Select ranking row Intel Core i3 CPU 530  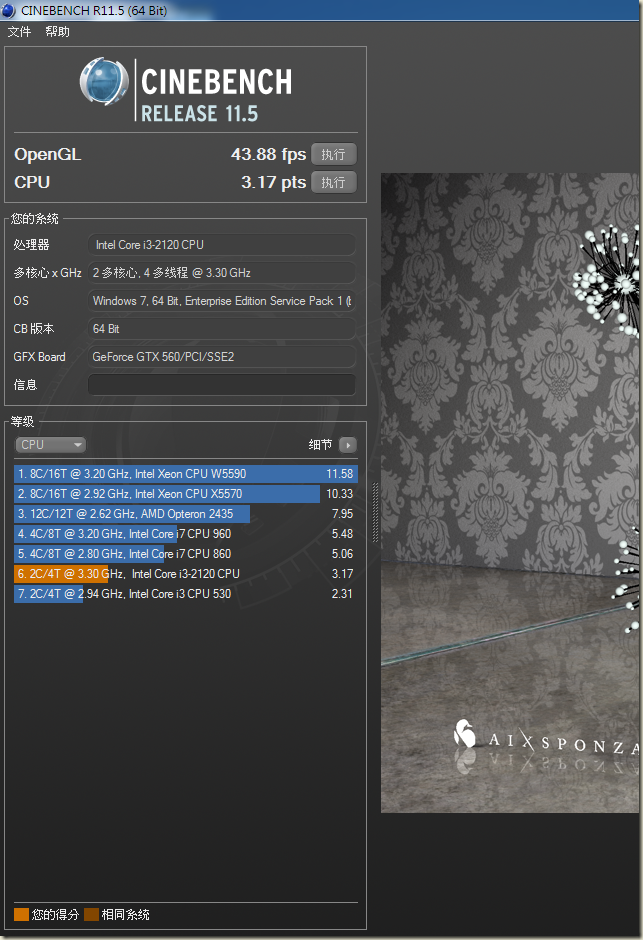coord(186,593)
